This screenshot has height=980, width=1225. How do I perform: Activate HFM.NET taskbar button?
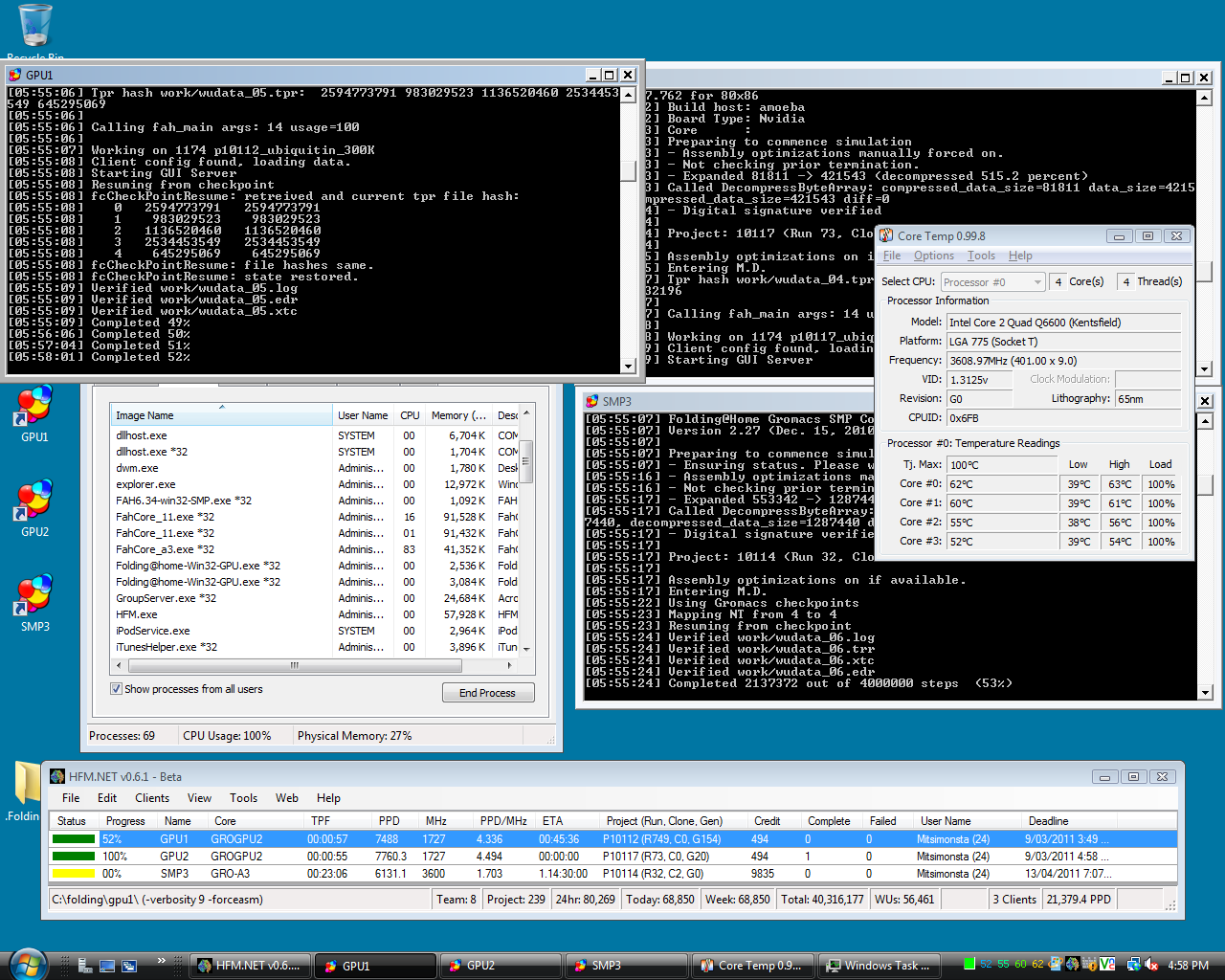pos(251,966)
